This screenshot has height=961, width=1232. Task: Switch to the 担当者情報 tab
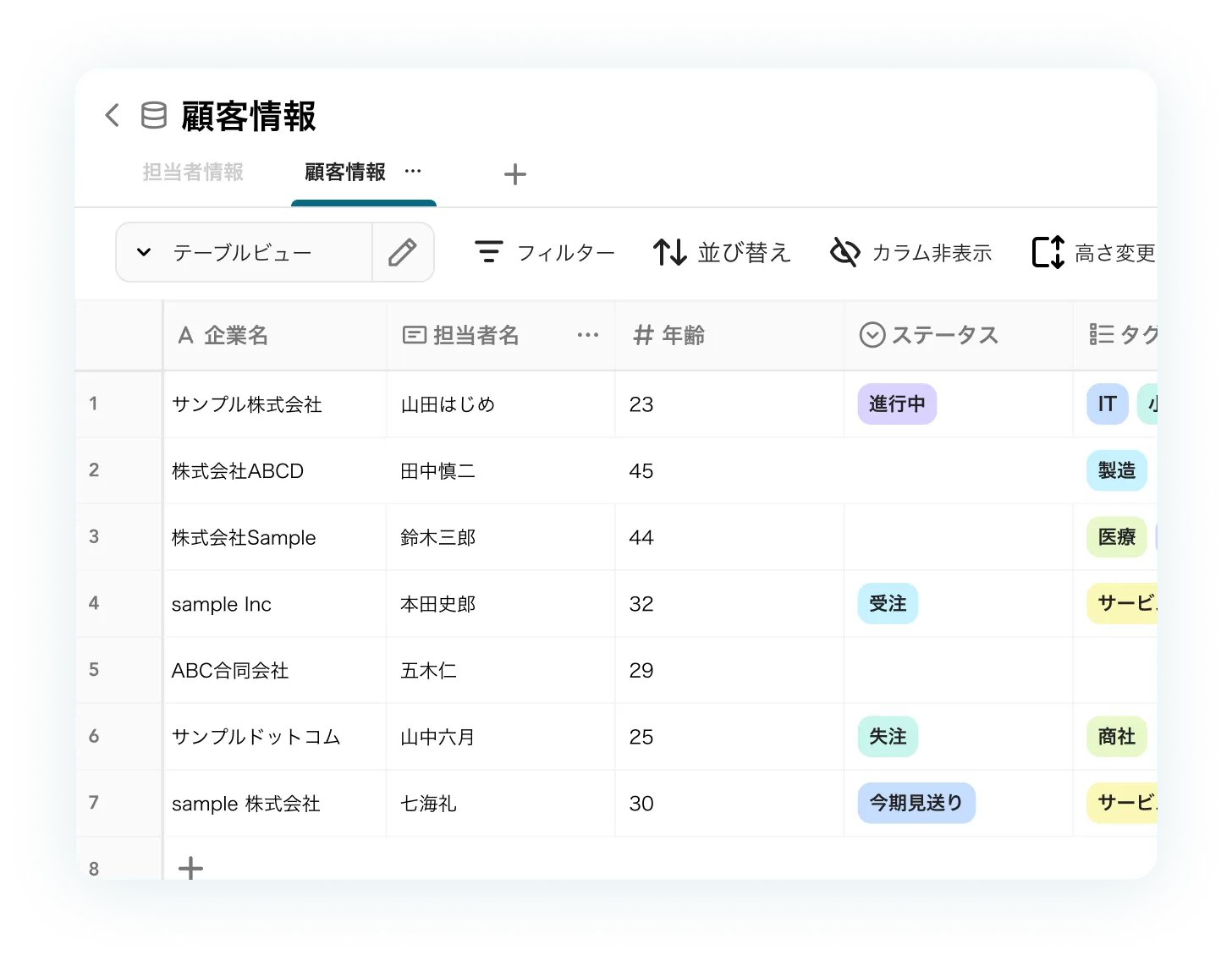[193, 173]
